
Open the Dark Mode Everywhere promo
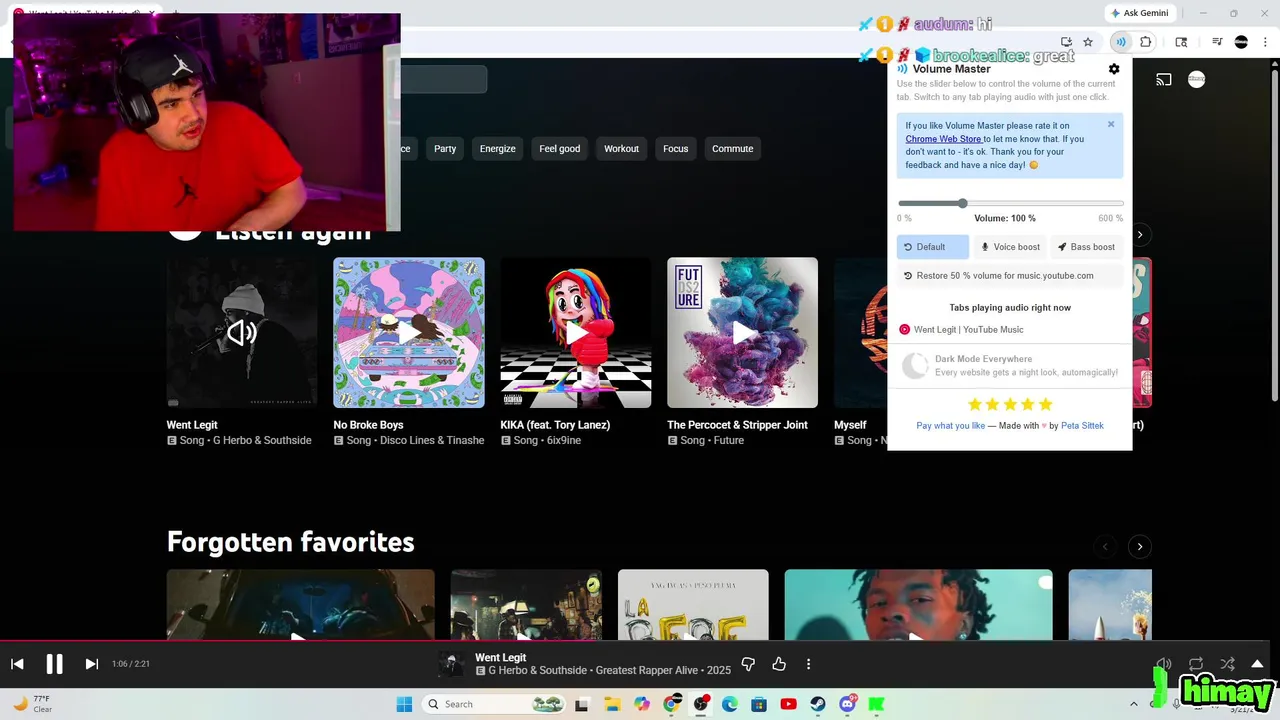pos(1010,365)
